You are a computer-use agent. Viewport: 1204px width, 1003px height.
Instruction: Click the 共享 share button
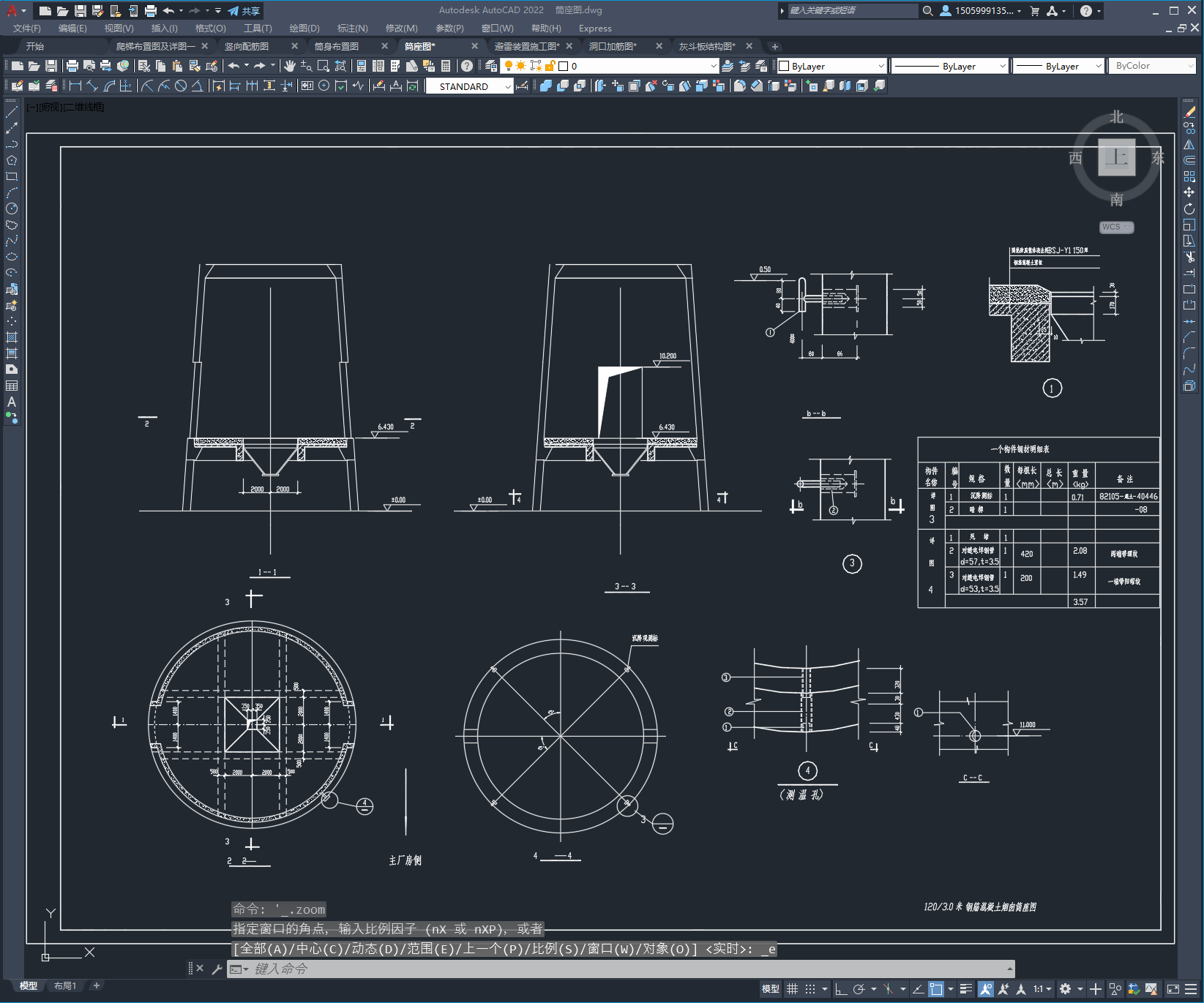click(244, 11)
